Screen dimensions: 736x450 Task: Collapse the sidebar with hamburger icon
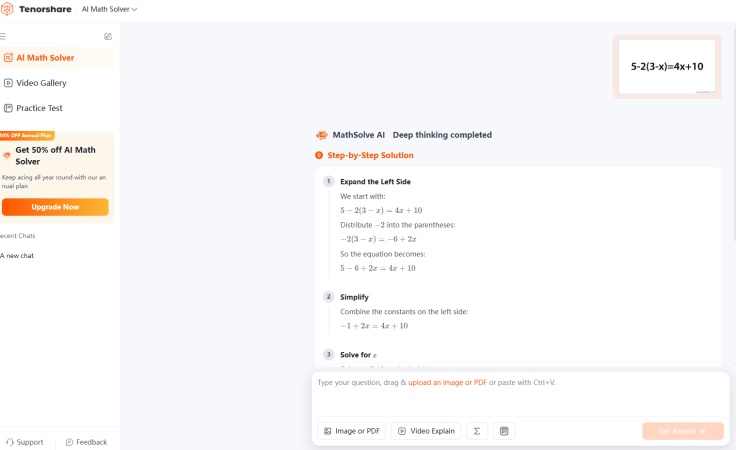click(x=3, y=36)
